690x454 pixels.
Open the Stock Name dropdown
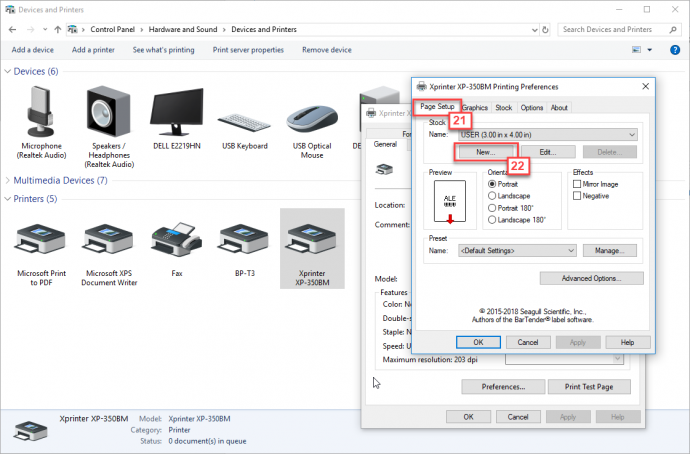(x=547, y=135)
